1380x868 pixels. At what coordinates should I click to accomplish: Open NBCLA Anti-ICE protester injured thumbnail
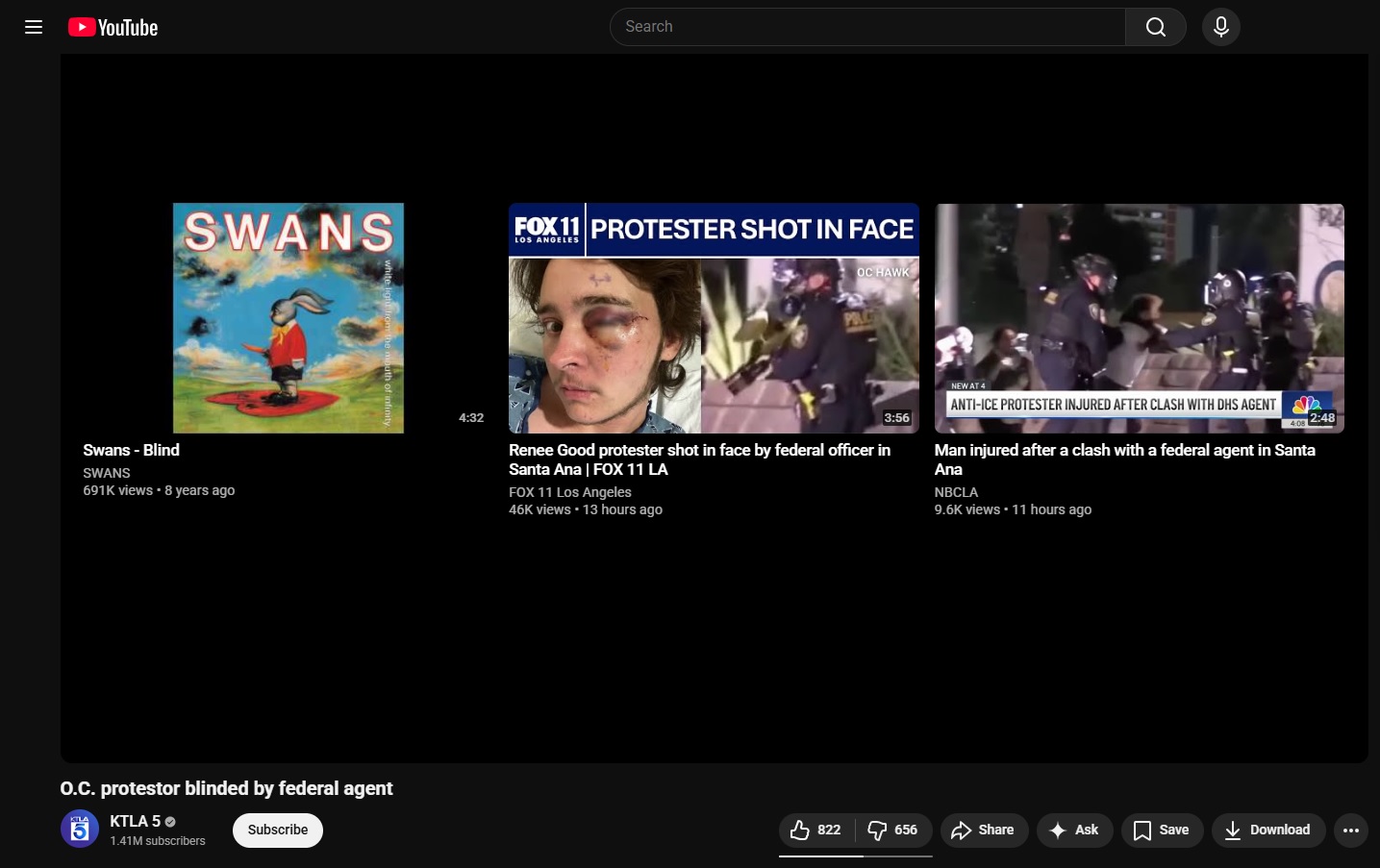point(1140,318)
